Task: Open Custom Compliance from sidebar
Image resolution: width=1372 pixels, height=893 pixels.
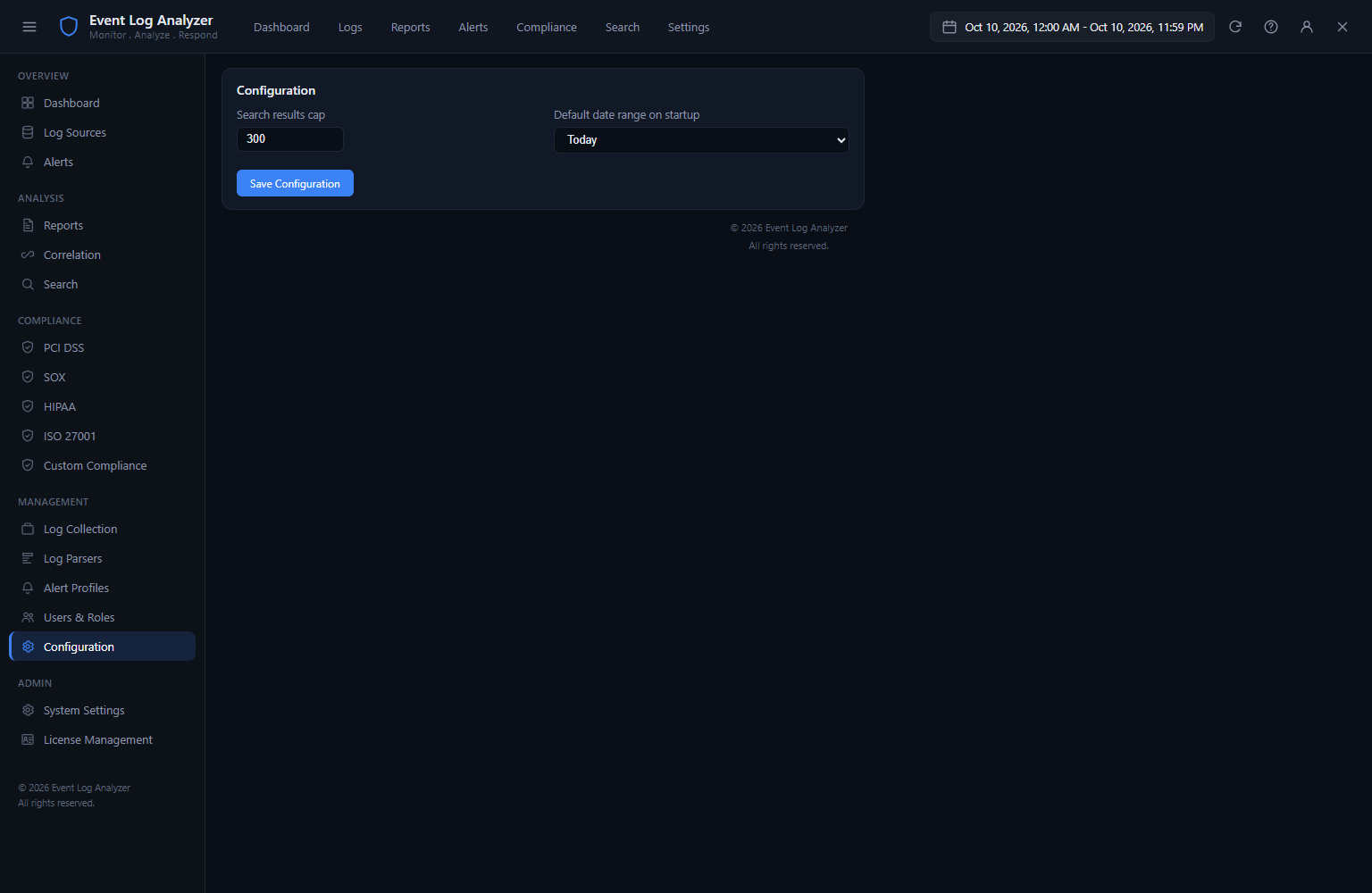Action: [x=102, y=465]
